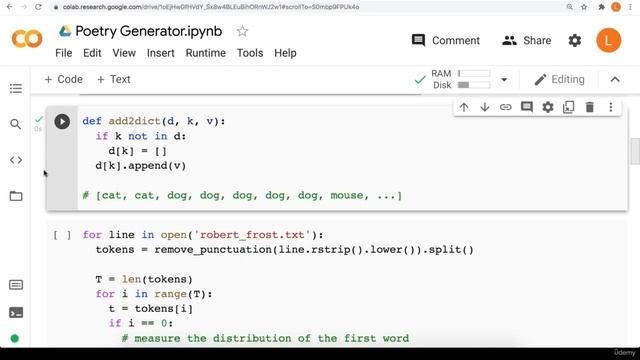This screenshot has width=640, height=360.
Task: Open the Insert menu
Action: click(160, 53)
